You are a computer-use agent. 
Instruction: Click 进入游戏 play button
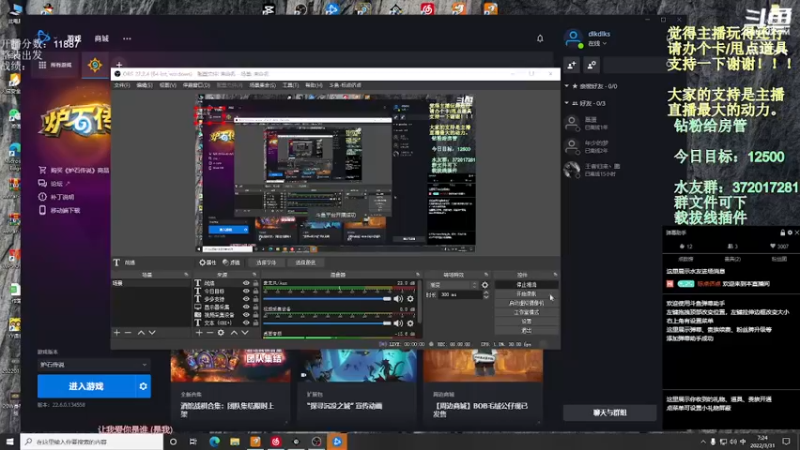click(86, 386)
